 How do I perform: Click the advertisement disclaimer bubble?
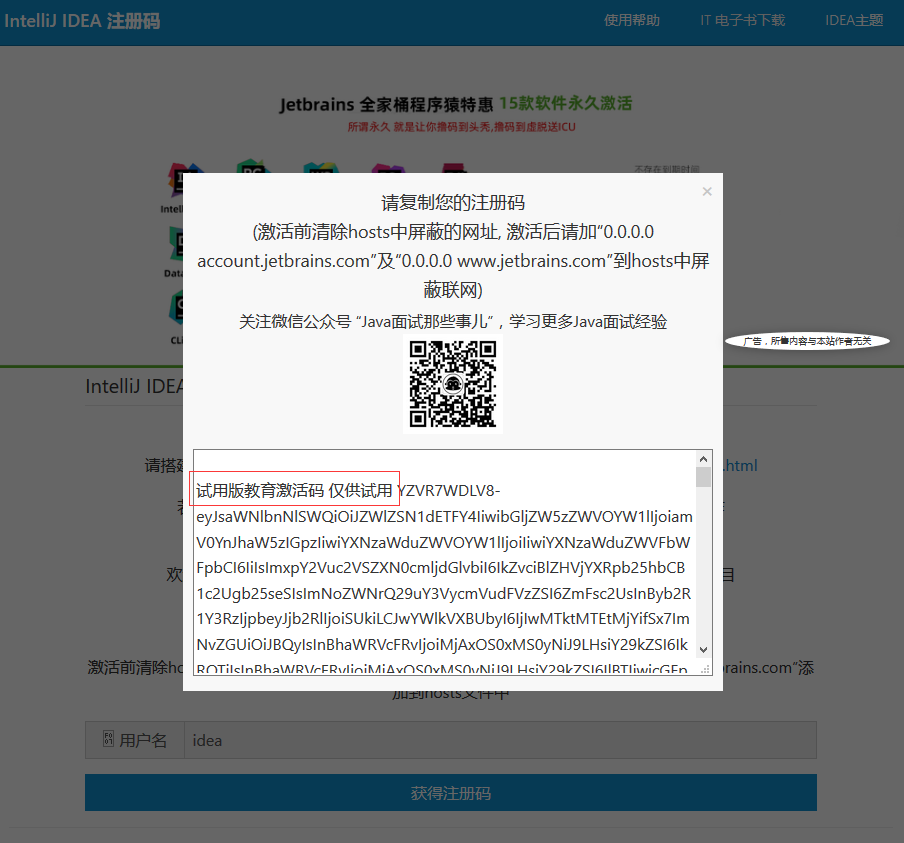pos(807,341)
